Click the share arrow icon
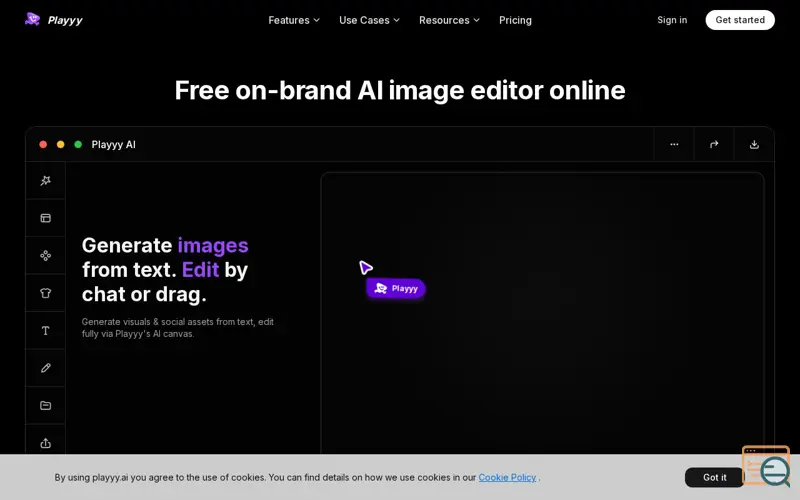This screenshot has width=800, height=500. pos(714,144)
